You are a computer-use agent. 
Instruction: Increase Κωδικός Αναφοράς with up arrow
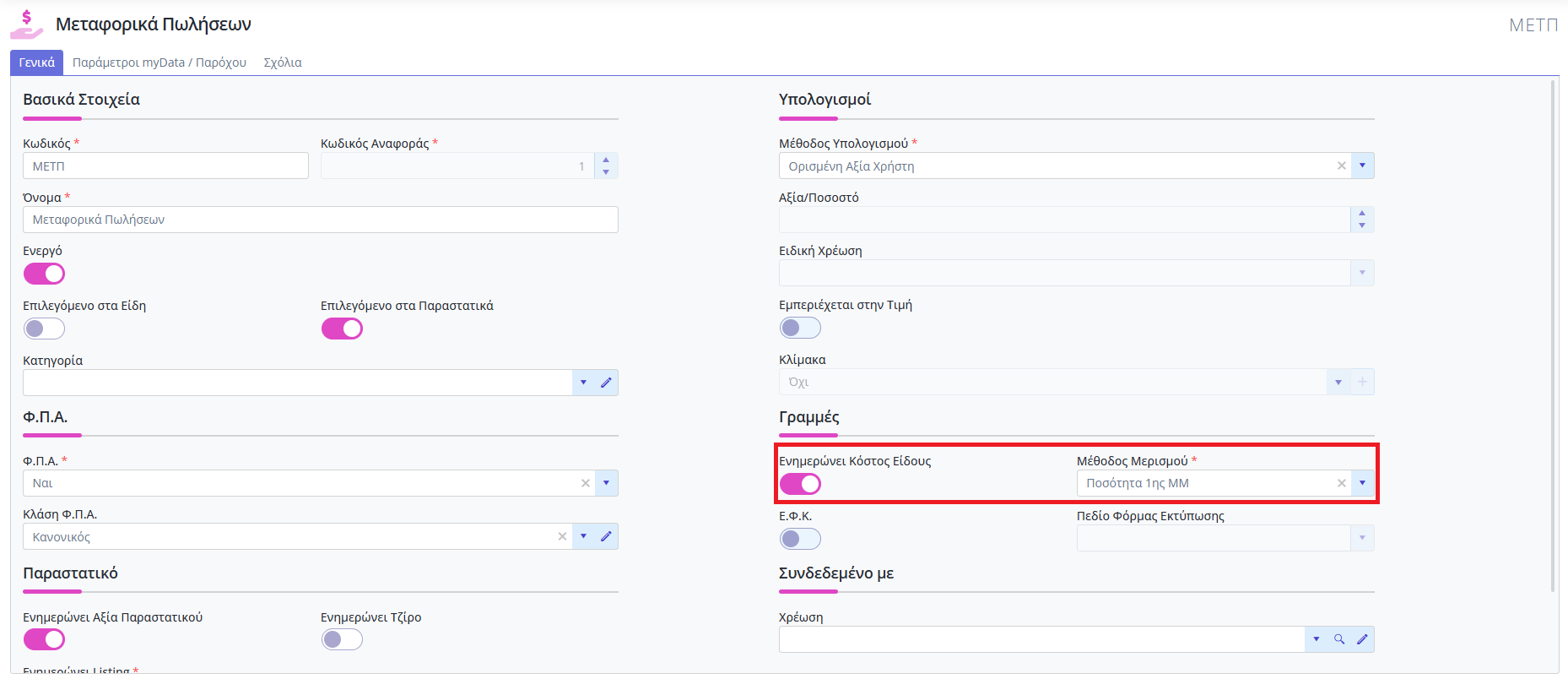click(606, 160)
